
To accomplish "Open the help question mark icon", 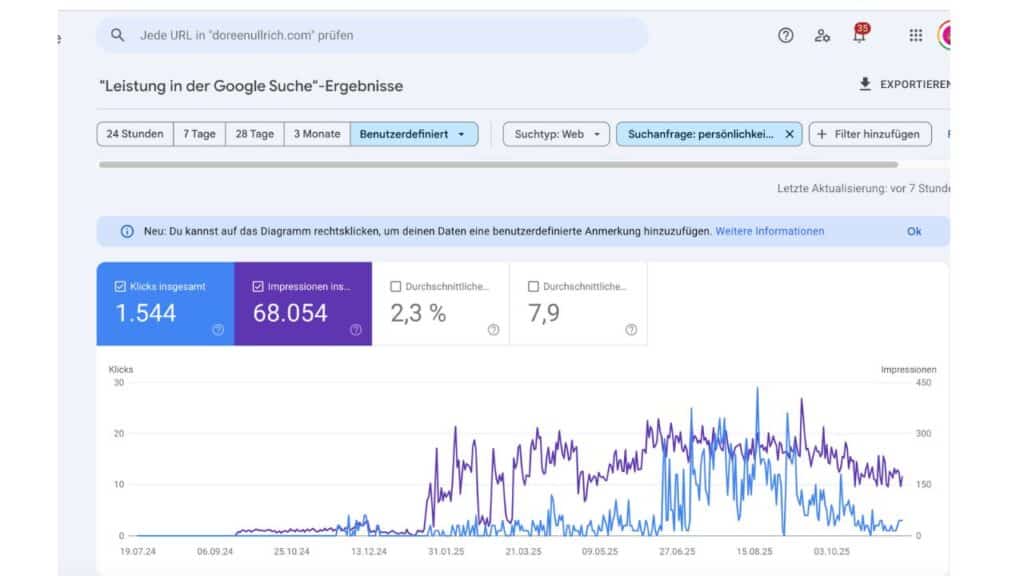I will point(786,35).
